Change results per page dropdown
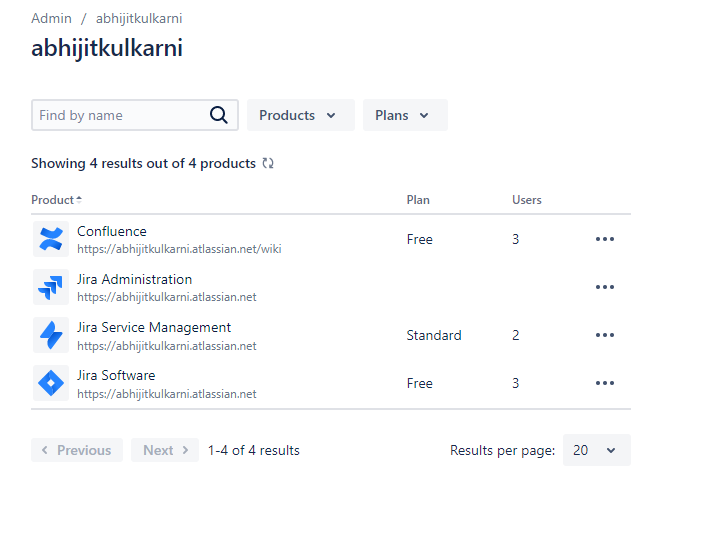 point(597,450)
